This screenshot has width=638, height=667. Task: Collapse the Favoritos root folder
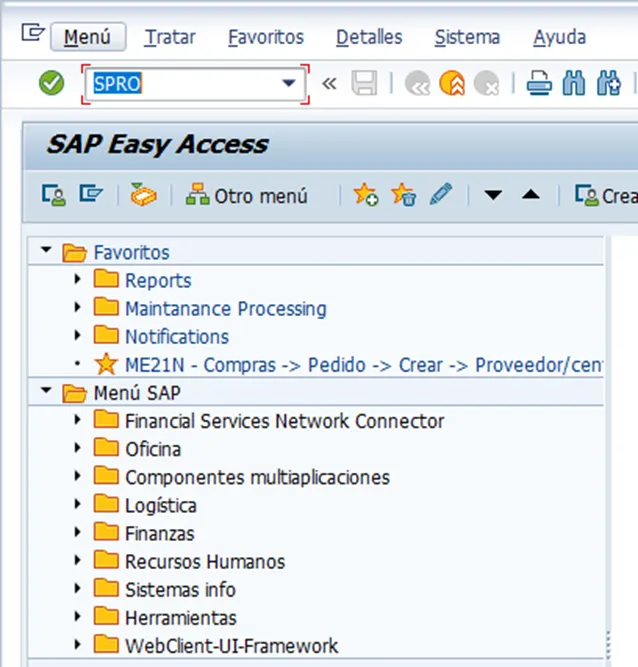coord(46,250)
